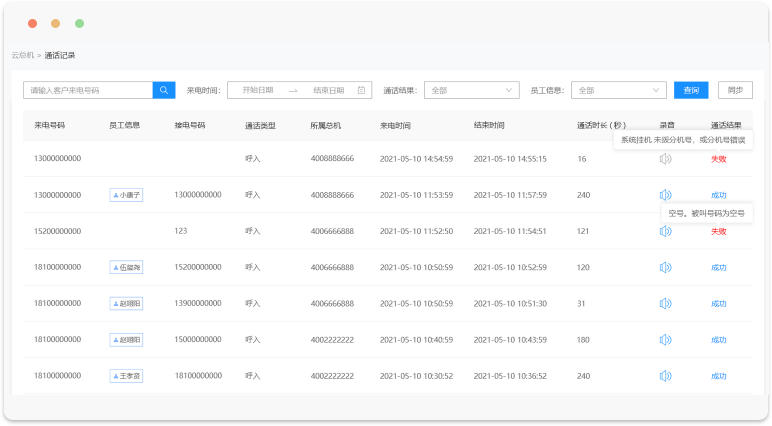
Task: Click the 小康子 employee tag
Action: [126, 195]
